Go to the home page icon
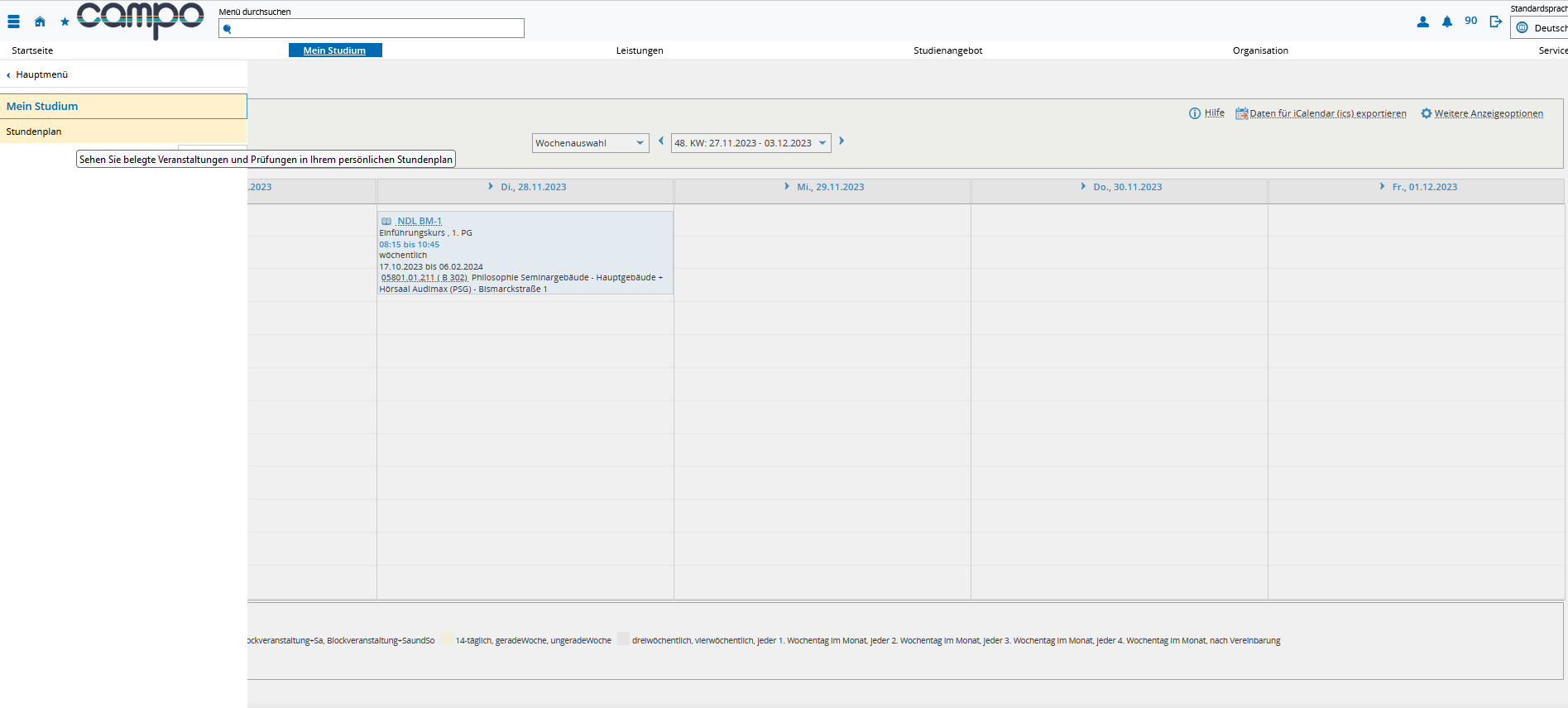 [x=40, y=22]
